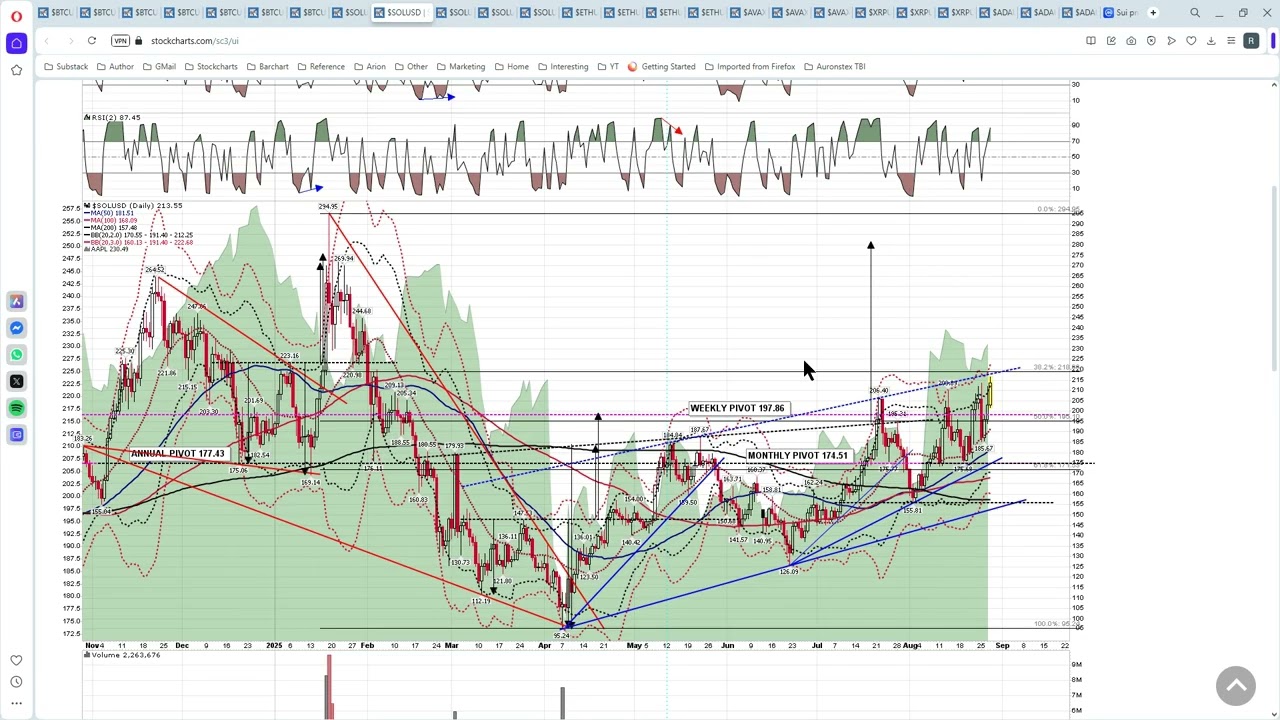Viewport: 1280px width, 720px height.
Task: Open Facebook Messenger in the sidebar
Action: (16, 328)
